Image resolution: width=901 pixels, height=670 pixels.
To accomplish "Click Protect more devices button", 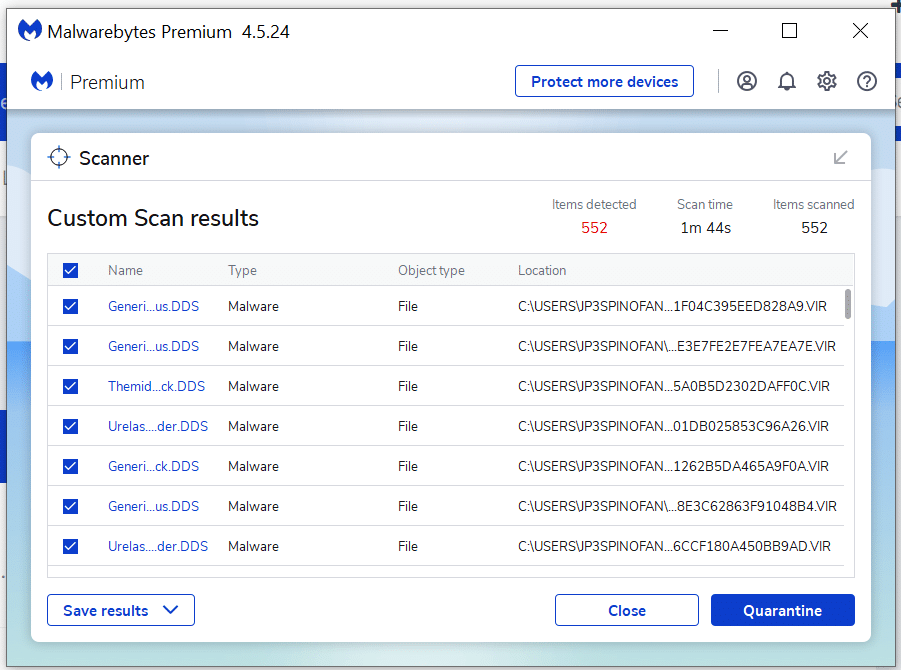I will [604, 82].
